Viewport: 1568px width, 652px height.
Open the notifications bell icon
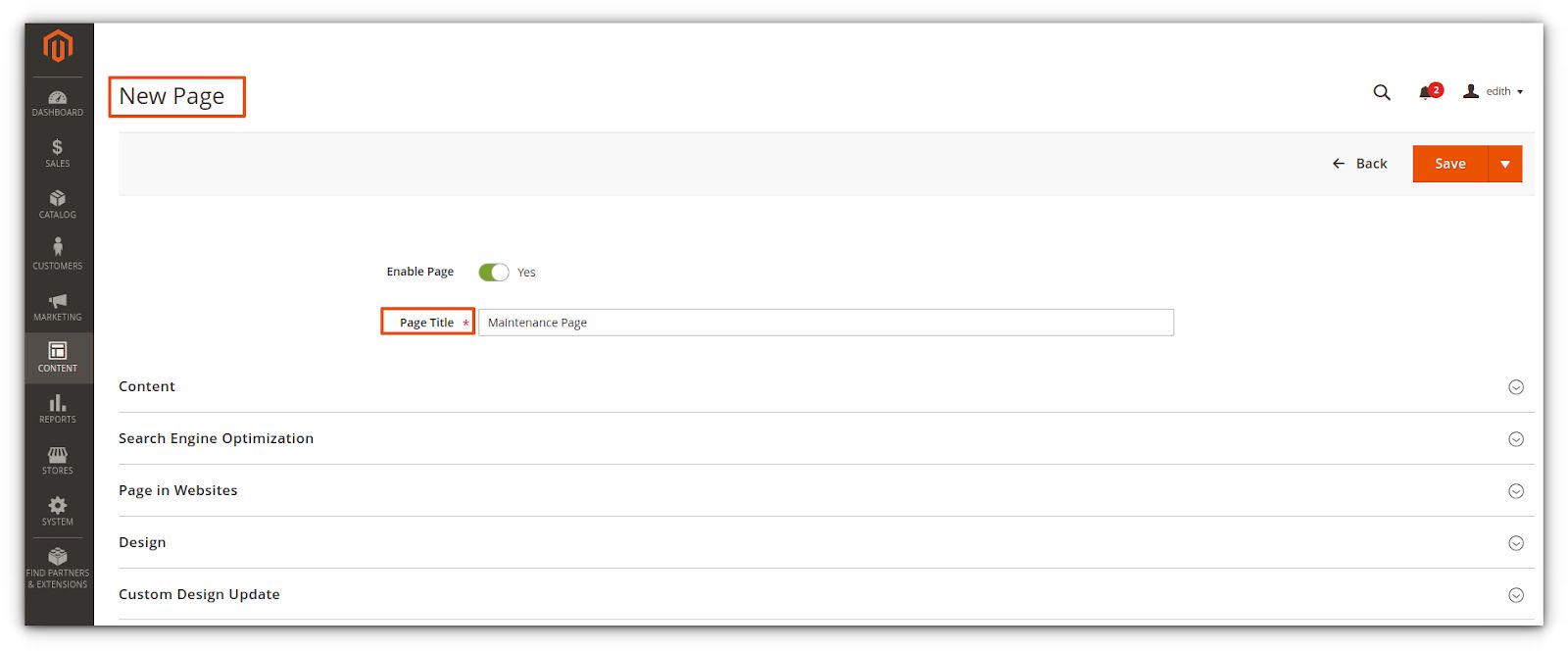pyautogui.click(x=1426, y=92)
